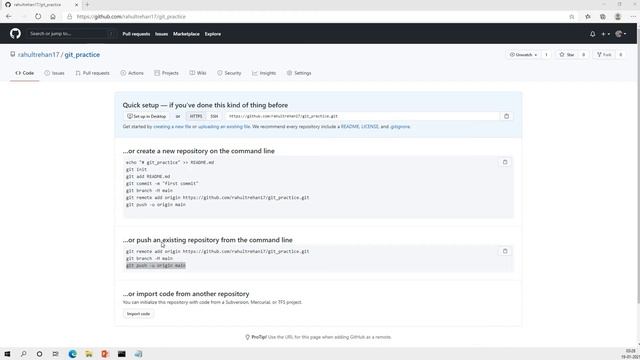Switch to the Insights tab
This screenshot has height=360, width=640.
[x=264, y=73]
